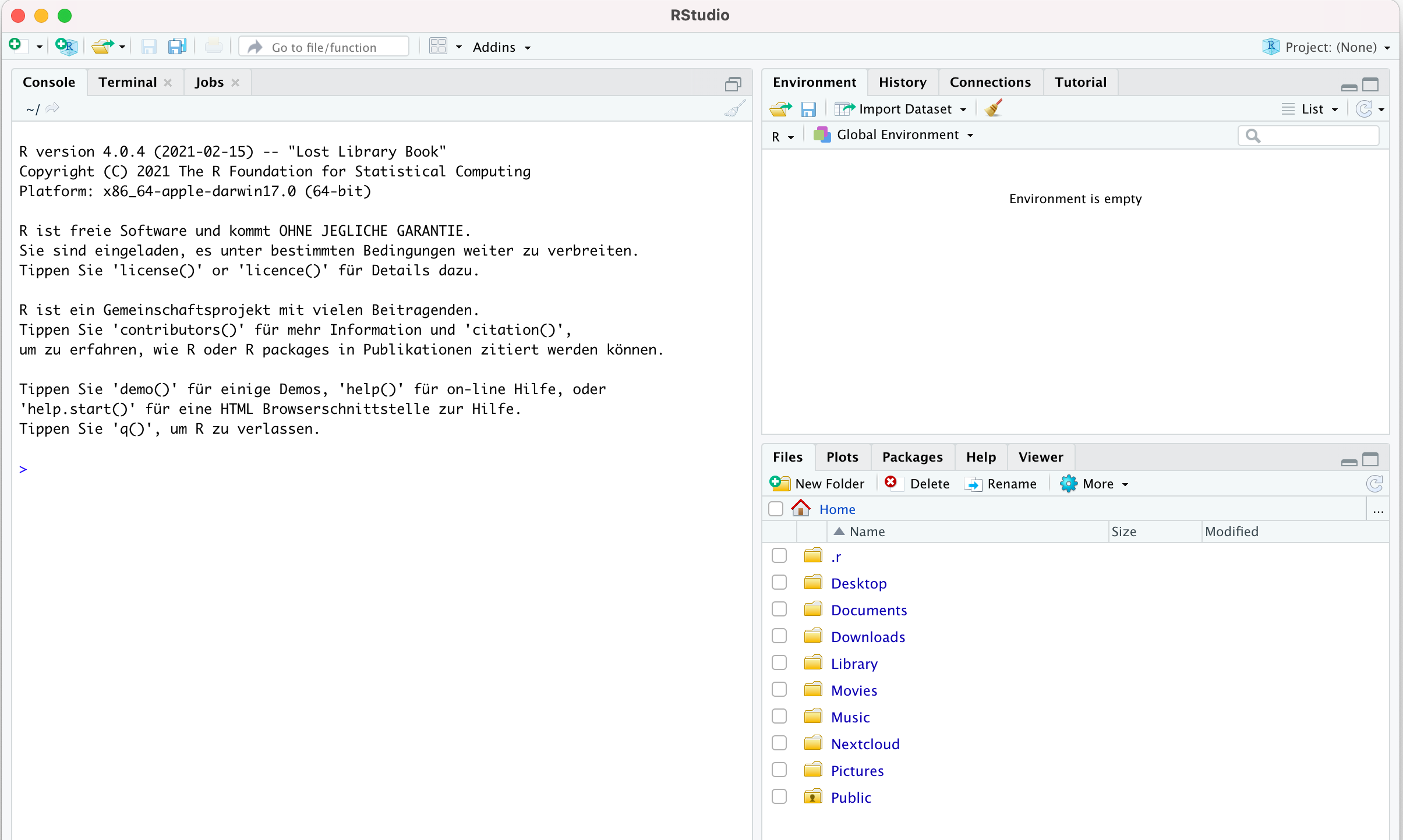Switch to the Jobs tab
This screenshot has height=840, width=1403.
(209, 82)
